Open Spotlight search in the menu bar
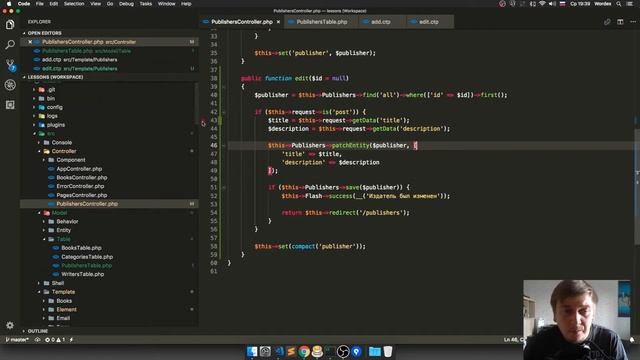This screenshot has width=640, height=360. point(619,4)
